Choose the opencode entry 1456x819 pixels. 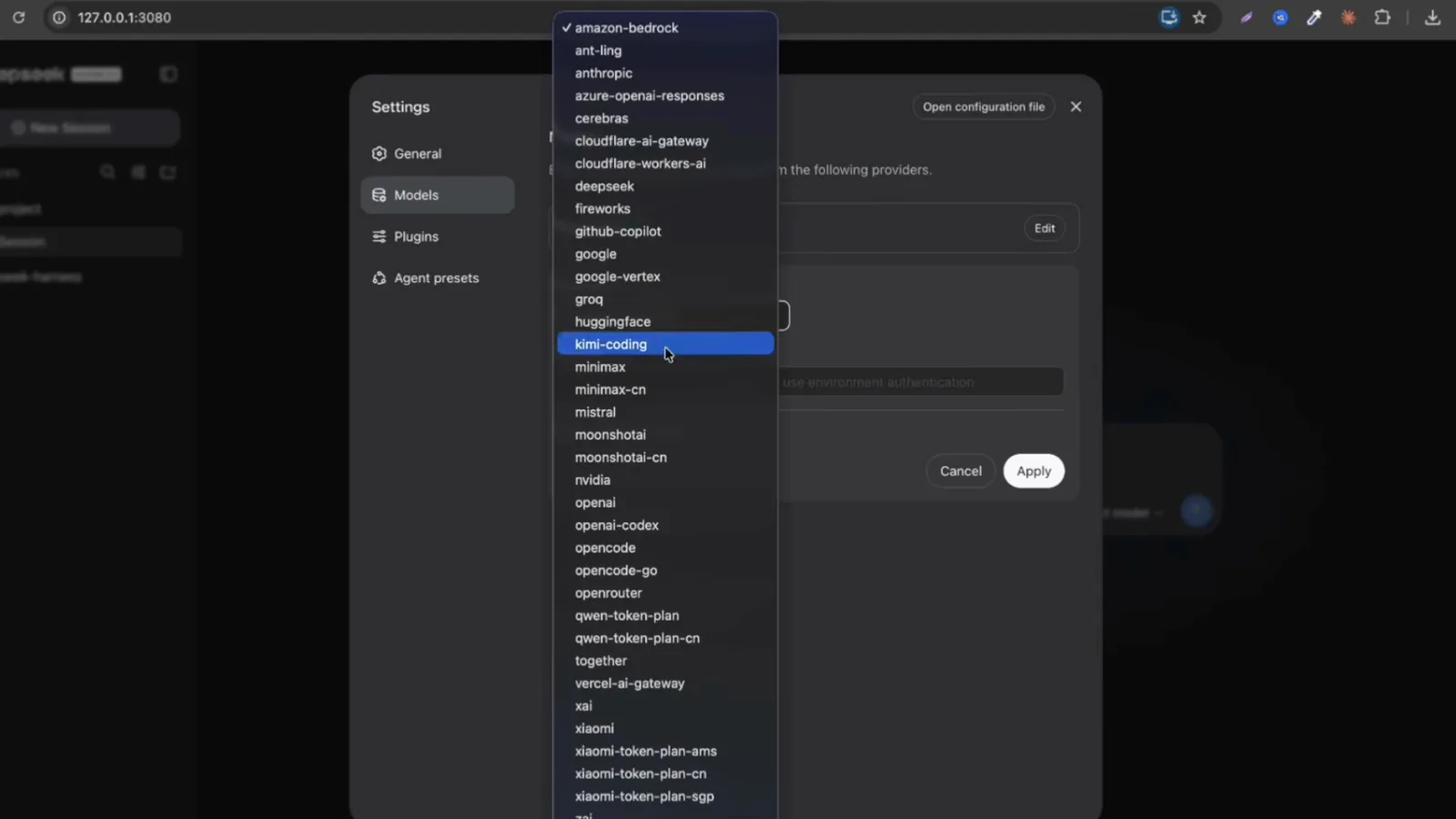coord(665,548)
